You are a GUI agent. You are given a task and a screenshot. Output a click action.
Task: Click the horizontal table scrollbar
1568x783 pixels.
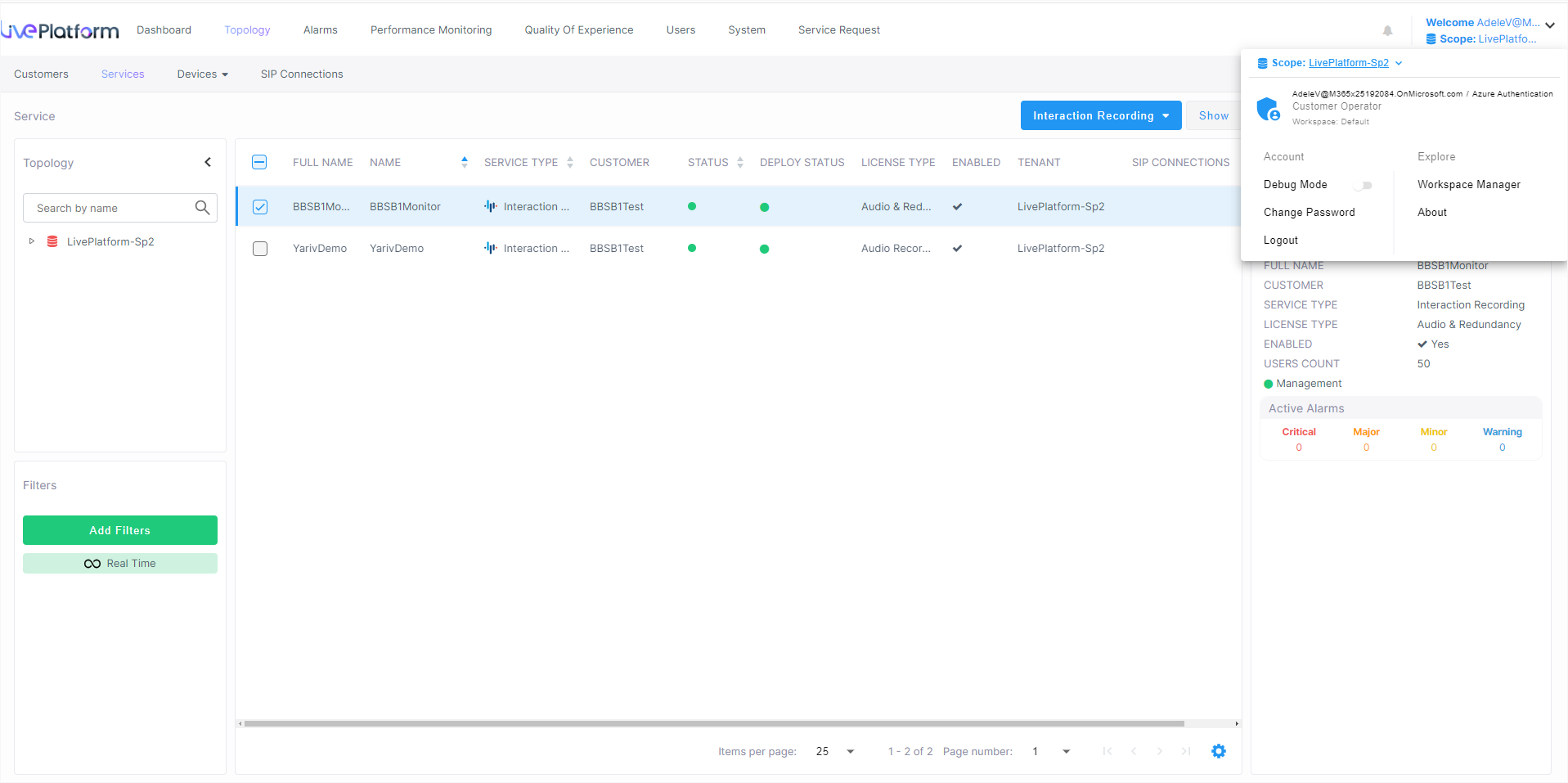(714, 723)
